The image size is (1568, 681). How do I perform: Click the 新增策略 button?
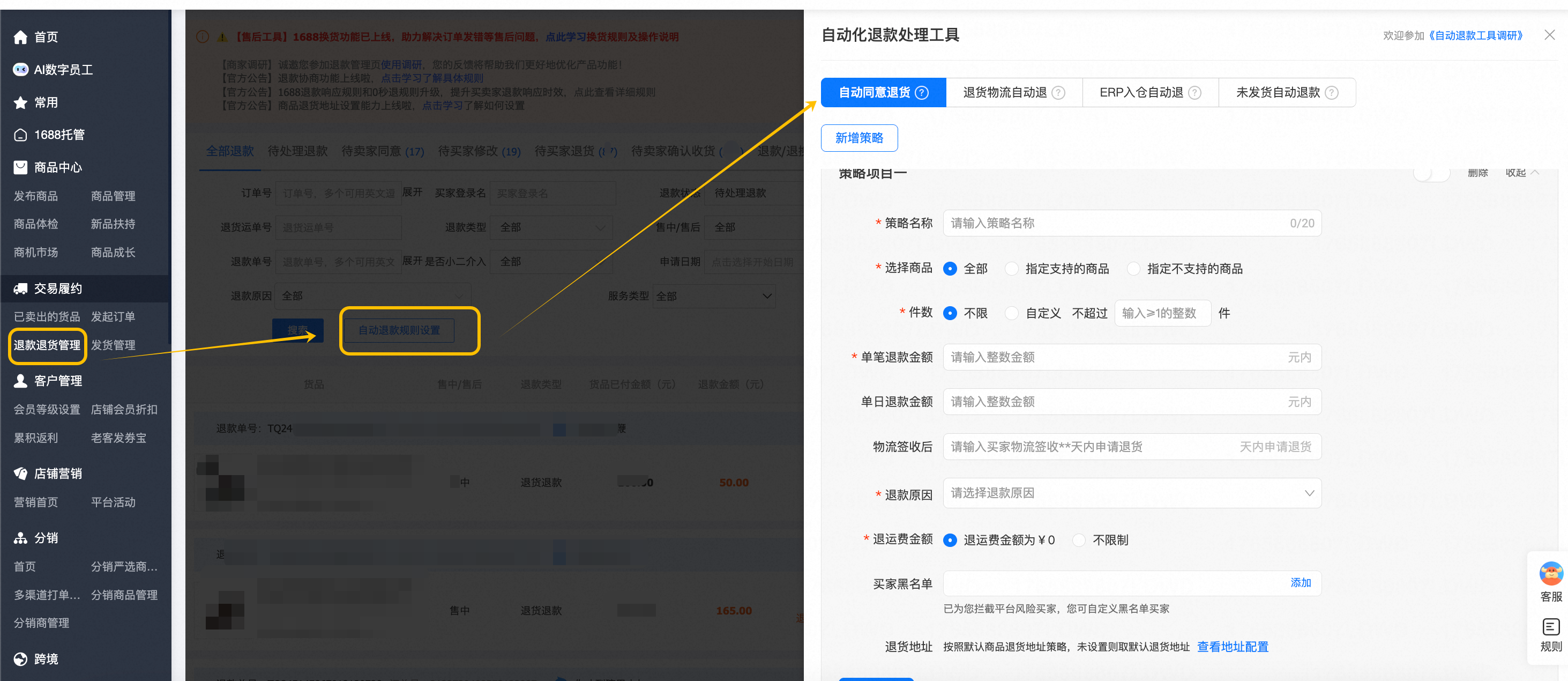(859, 138)
